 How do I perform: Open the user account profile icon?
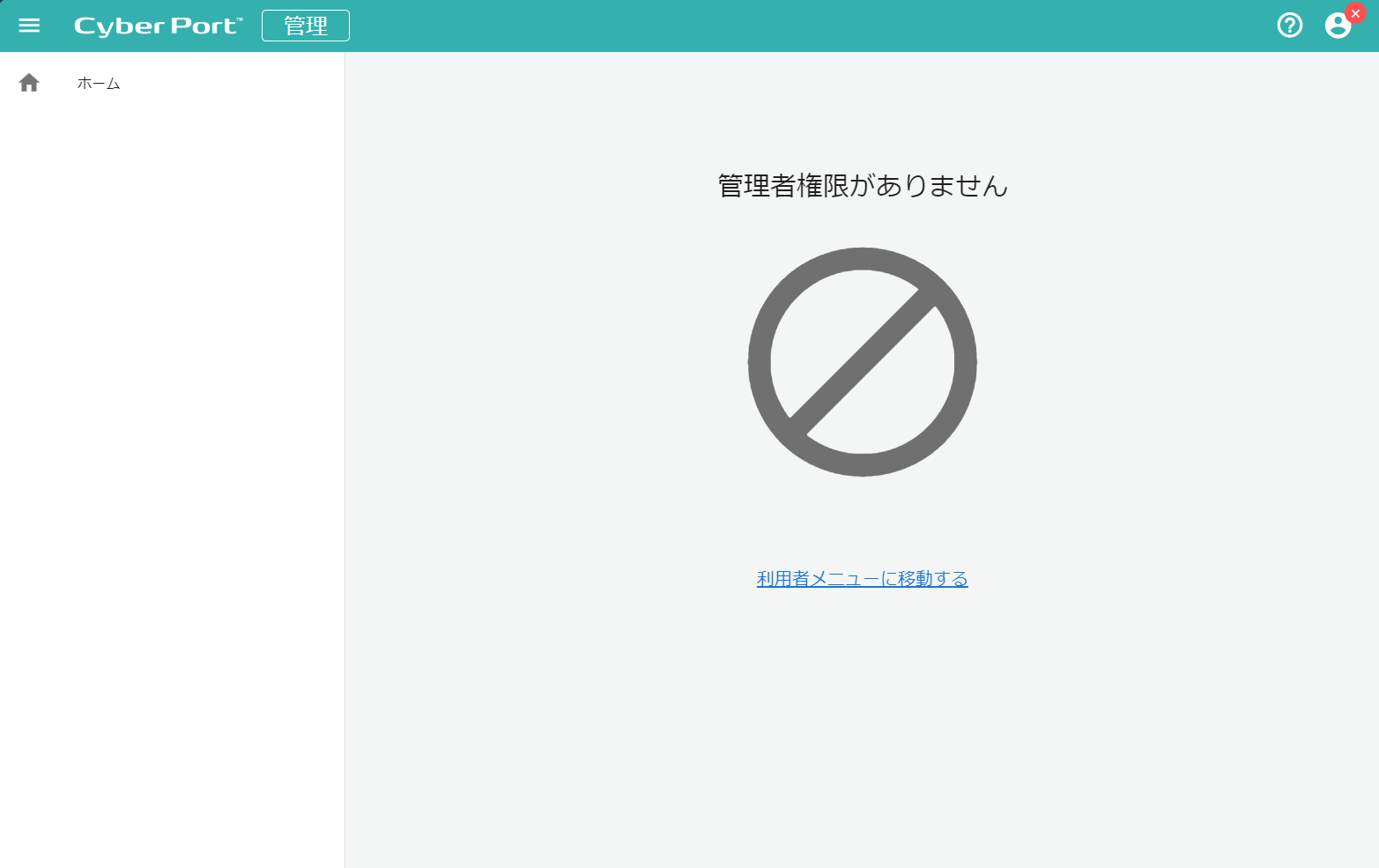pyautogui.click(x=1337, y=26)
